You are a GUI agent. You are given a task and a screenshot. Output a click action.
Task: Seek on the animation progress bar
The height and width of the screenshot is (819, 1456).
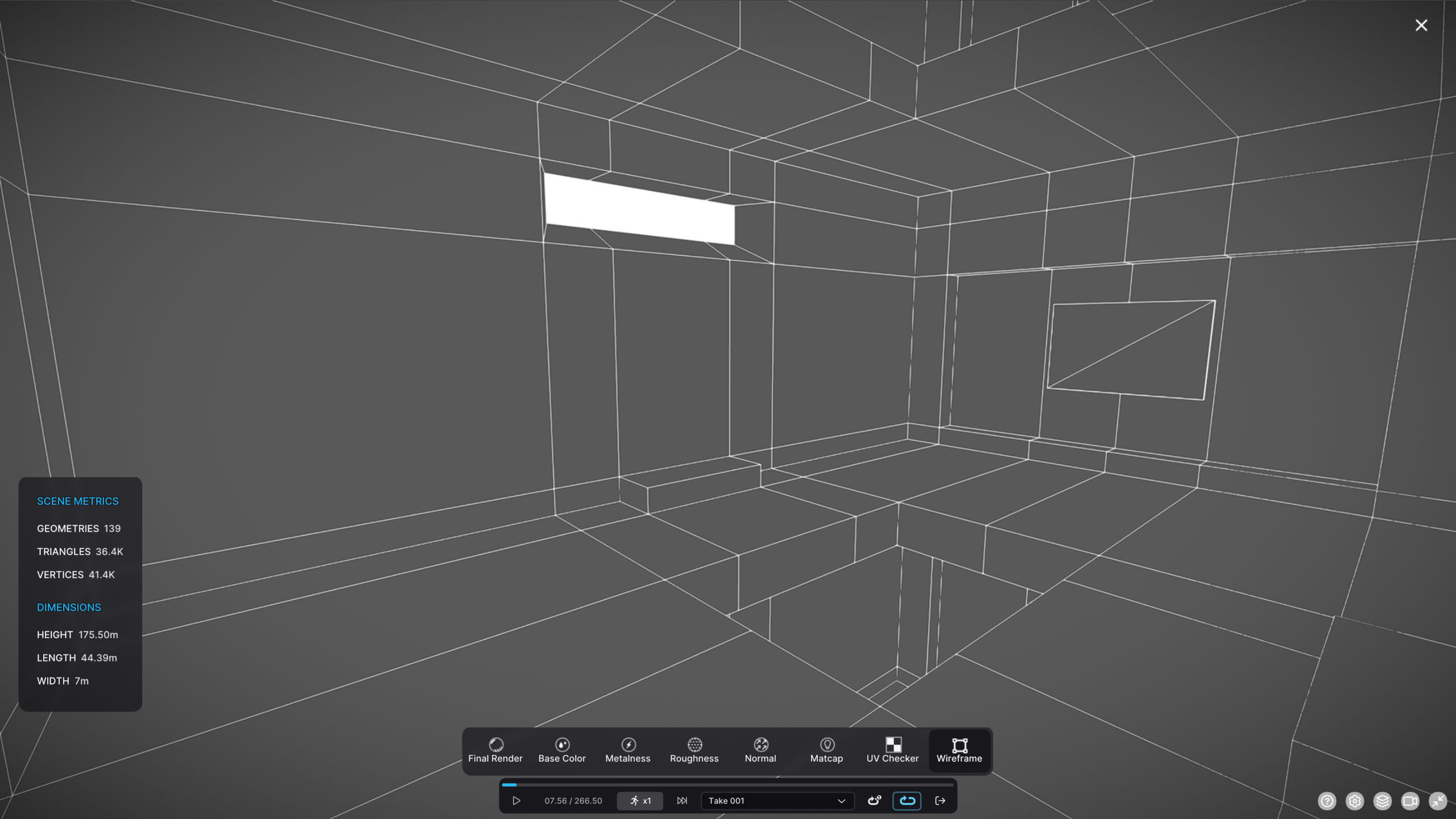[x=727, y=785]
